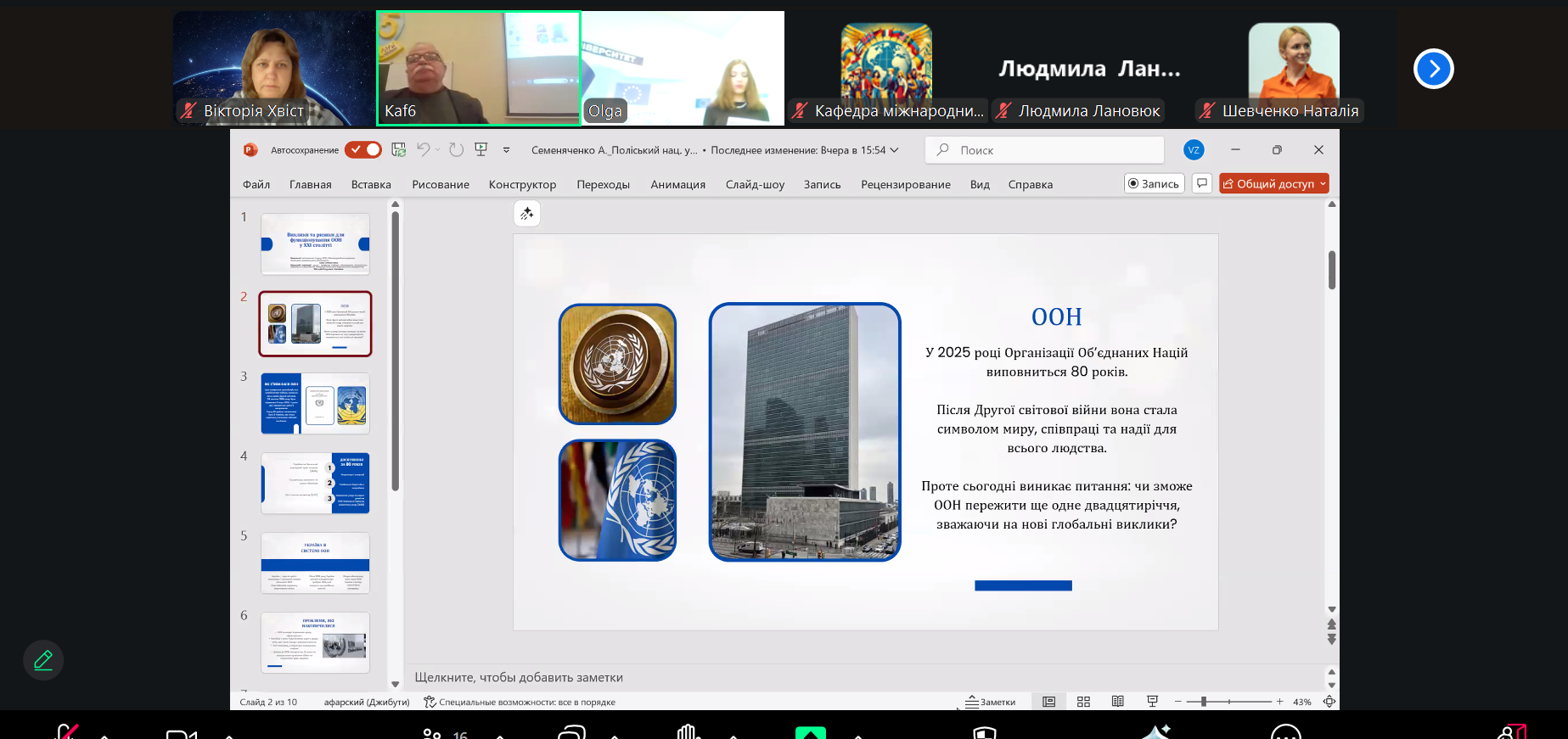The height and width of the screenshot is (739, 1568).
Task: Click the Запись record button
Action: pyautogui.click(x=1154, y=183)
